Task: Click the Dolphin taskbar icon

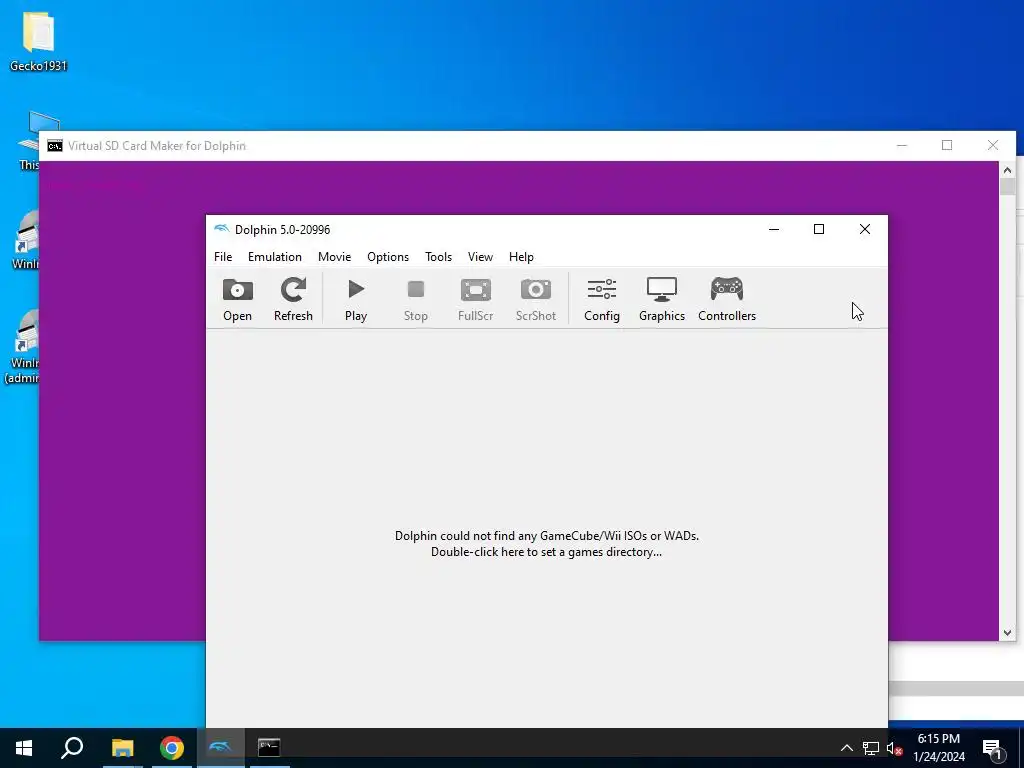Action: (x=221, y=748)
